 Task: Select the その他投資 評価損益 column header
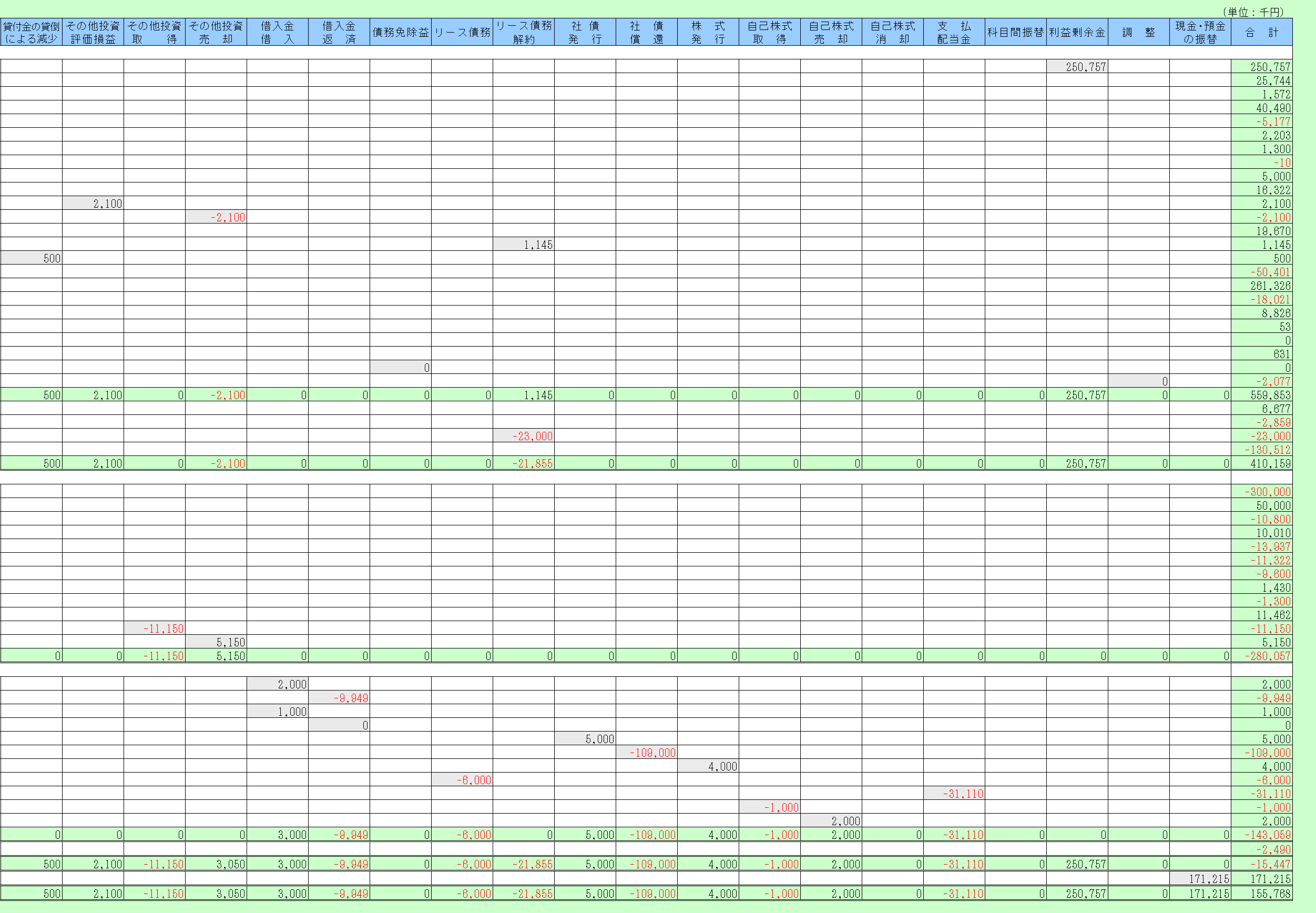tap(93, 32)
